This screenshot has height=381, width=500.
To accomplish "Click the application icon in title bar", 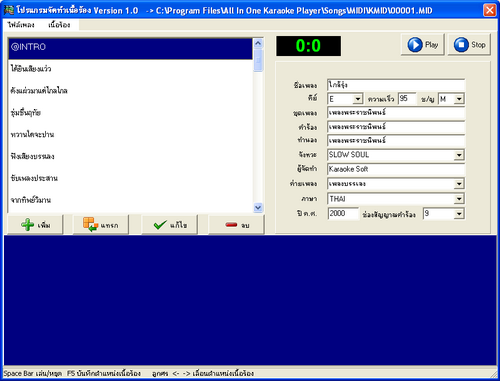I will (9, 10).
